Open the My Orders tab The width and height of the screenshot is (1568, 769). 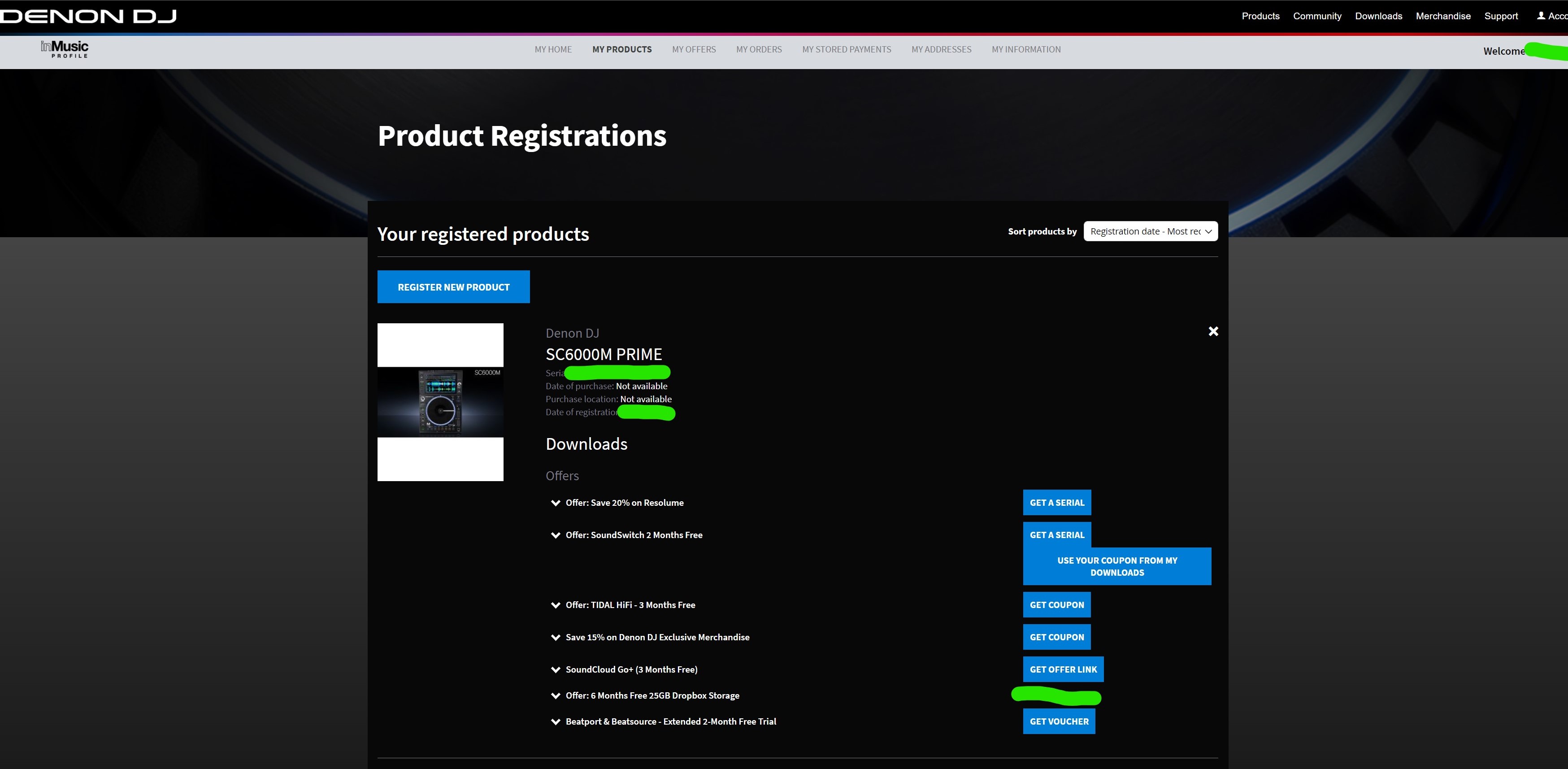(759, 50)
